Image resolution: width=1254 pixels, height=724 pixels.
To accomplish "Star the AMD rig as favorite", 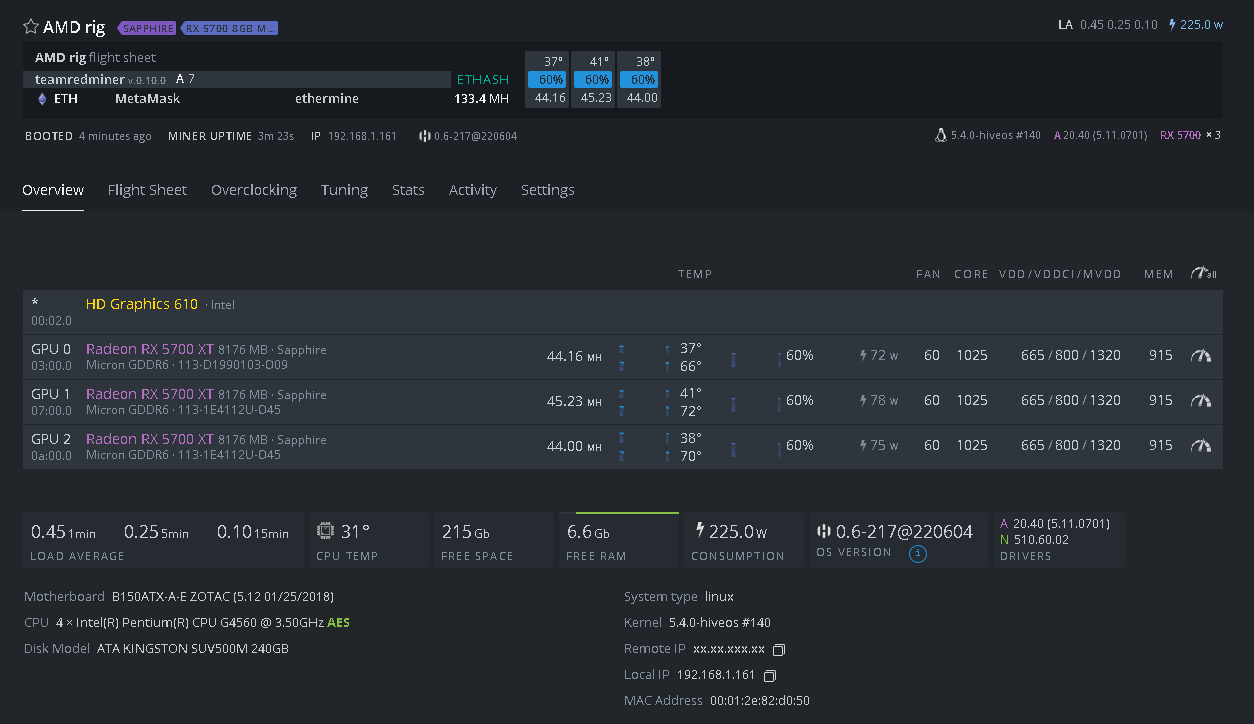I will click(31, 27).
